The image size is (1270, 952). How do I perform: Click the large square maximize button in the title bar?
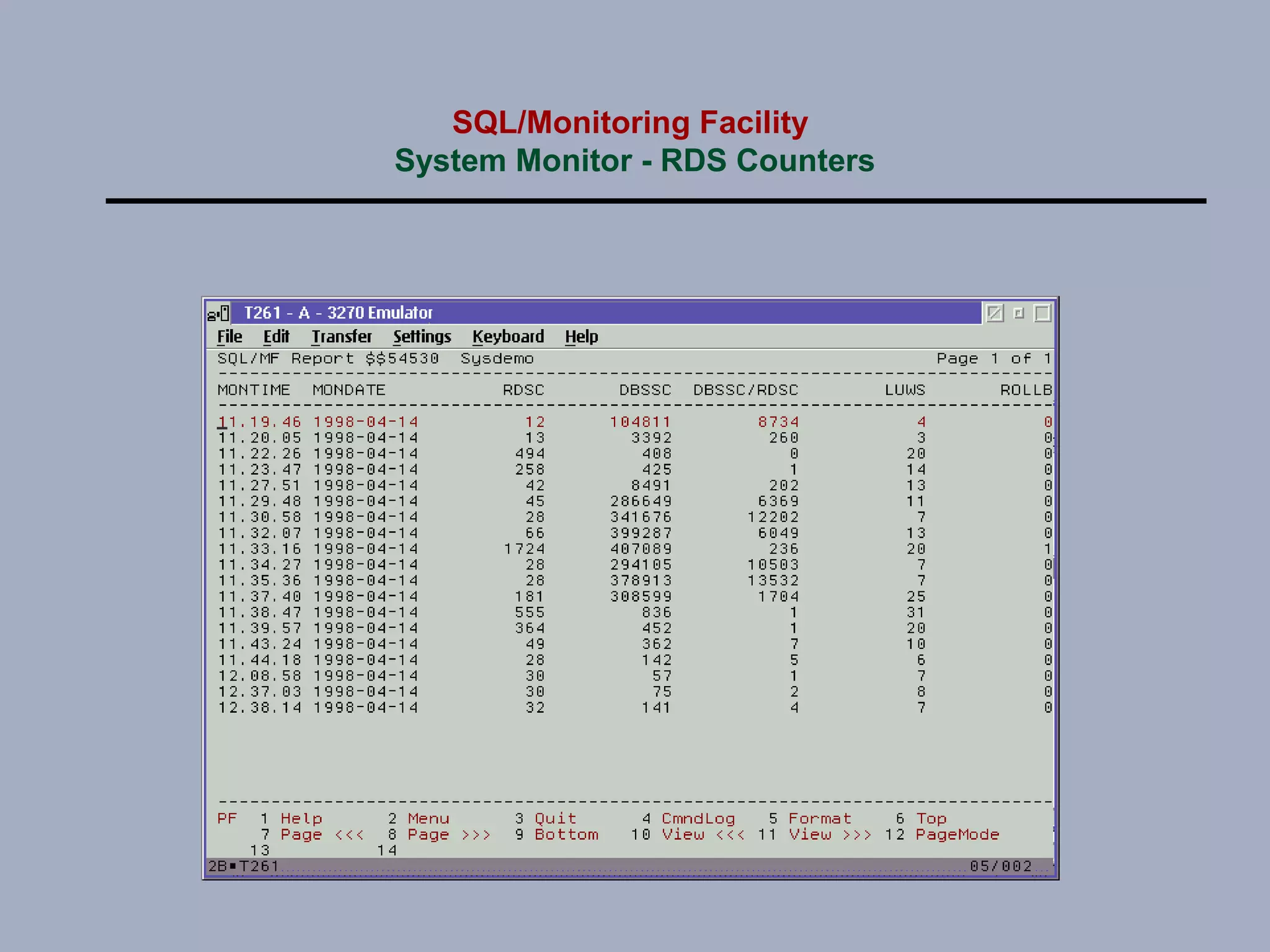pyautogui.click(x=1042, y=313)
